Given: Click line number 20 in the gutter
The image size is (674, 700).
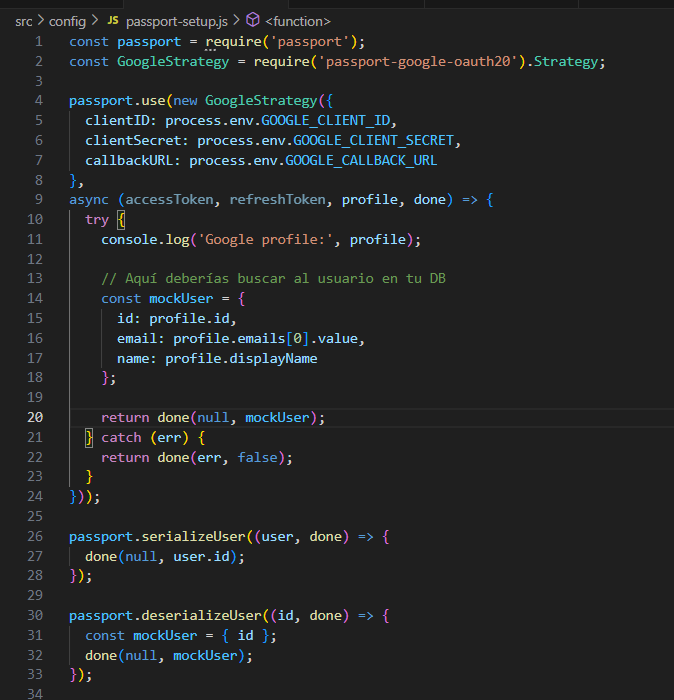Looking at the screenshot, I should [x=35, y=417].
